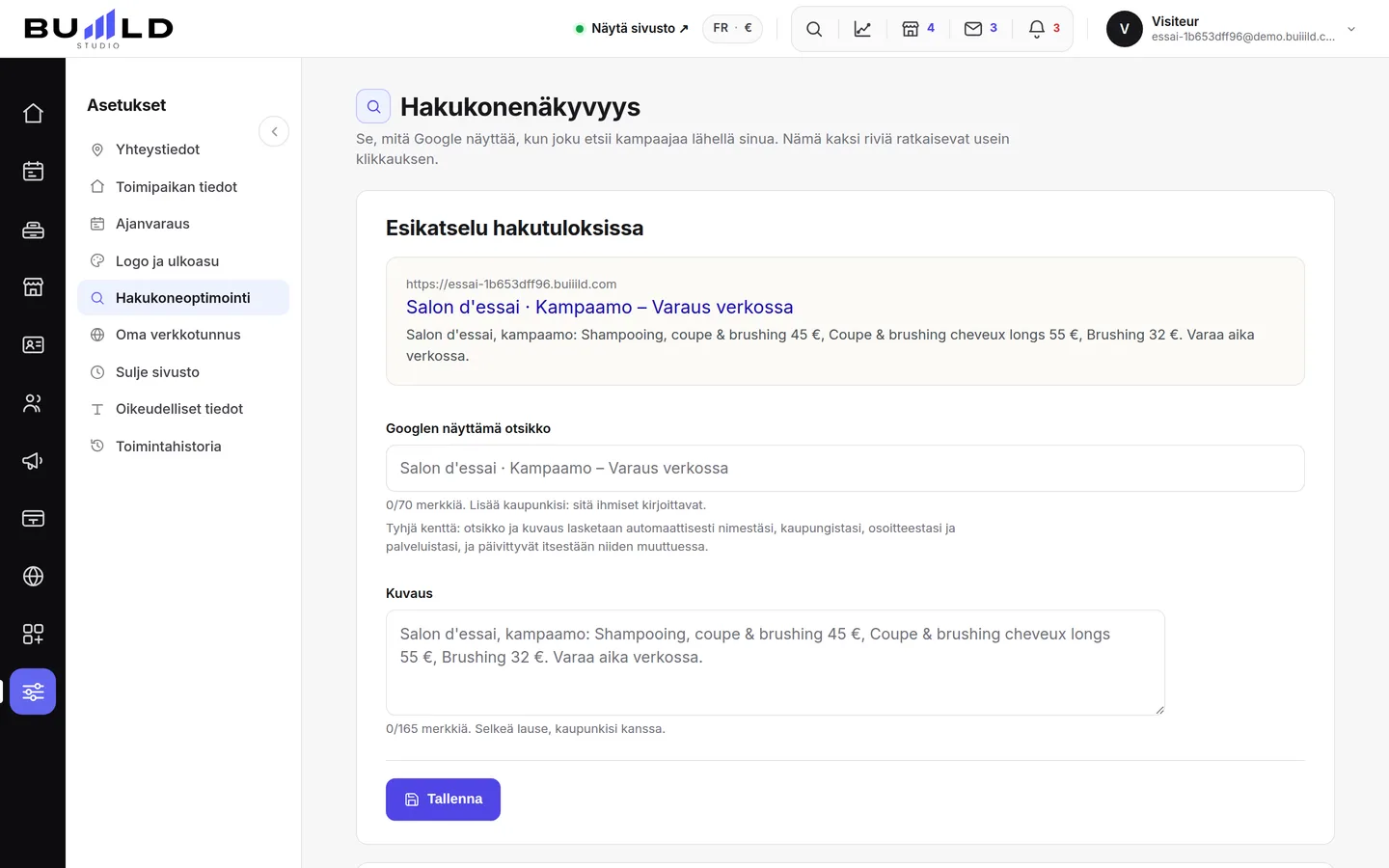Open the settings sliders icon in left rail
Screen dimensions: 1389x868
[x=33, y=692]
